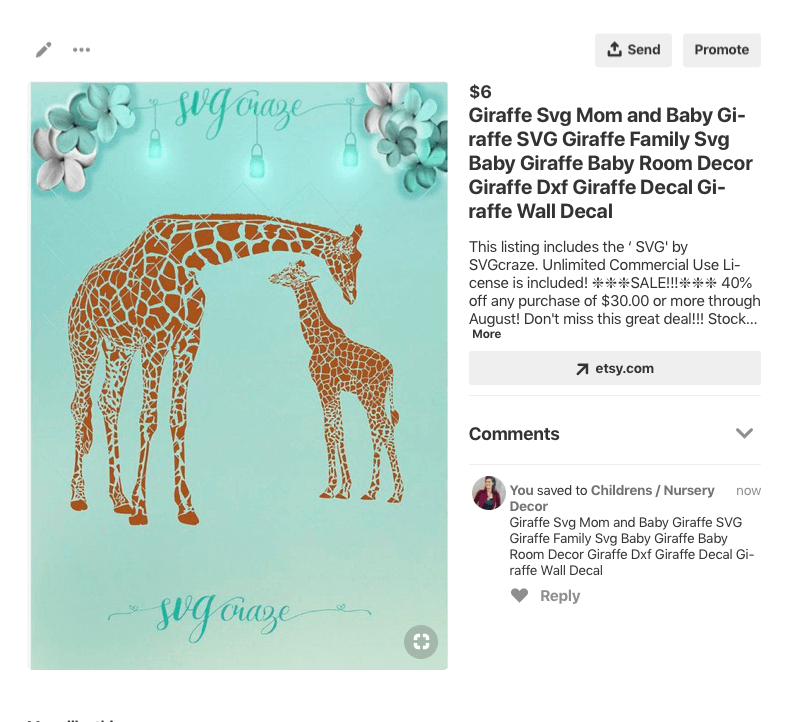Click the heart icon under the comment
The width and height of the screenshot is (791, 722).
tap(519, 596)
